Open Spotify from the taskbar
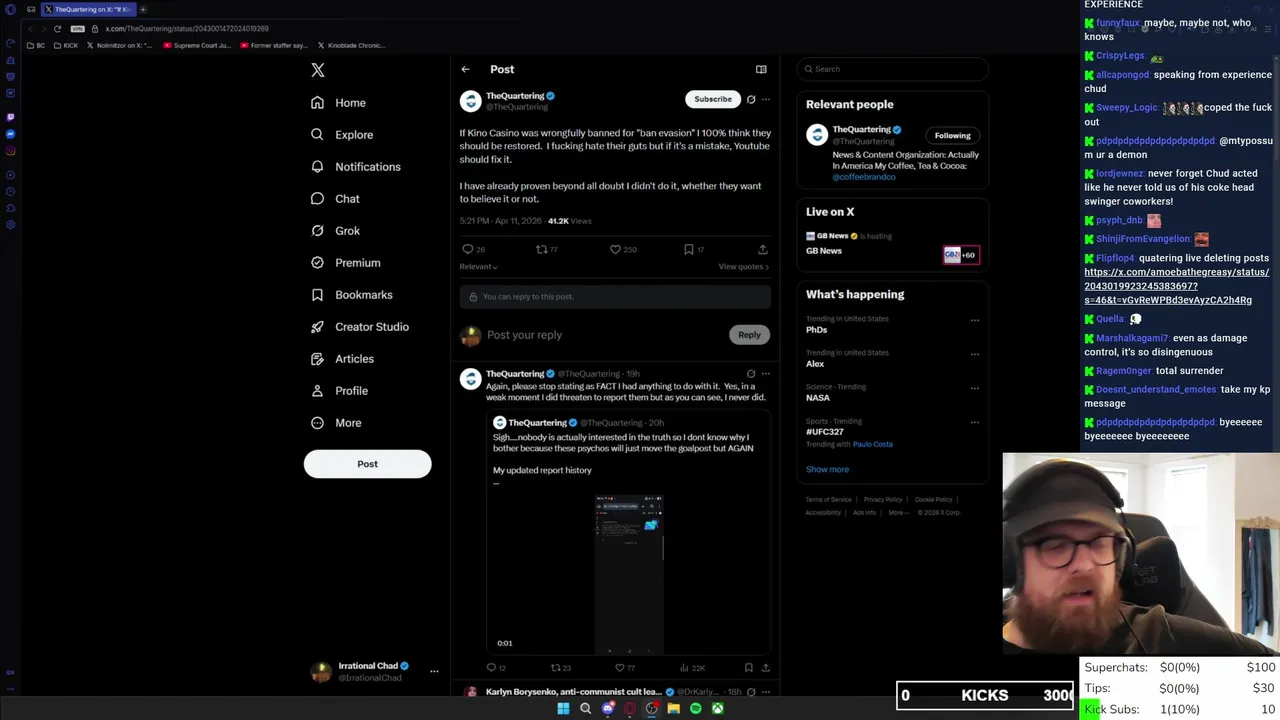 (x=695, y=708)
